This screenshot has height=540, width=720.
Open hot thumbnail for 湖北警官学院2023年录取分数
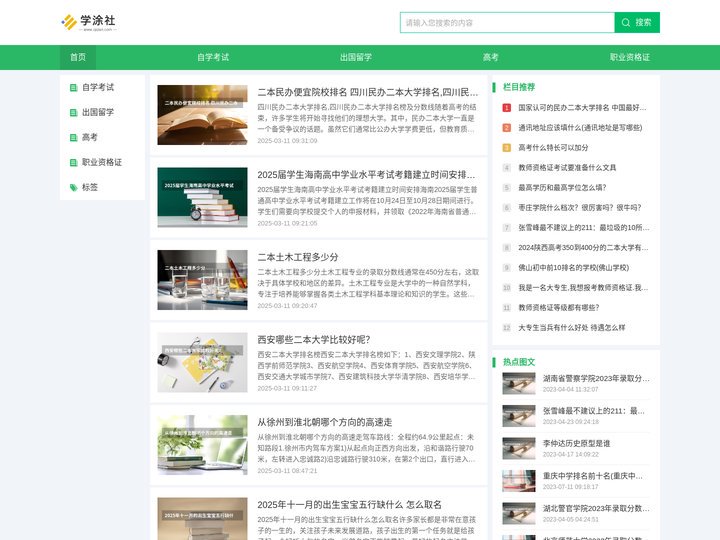pos(519,513)
